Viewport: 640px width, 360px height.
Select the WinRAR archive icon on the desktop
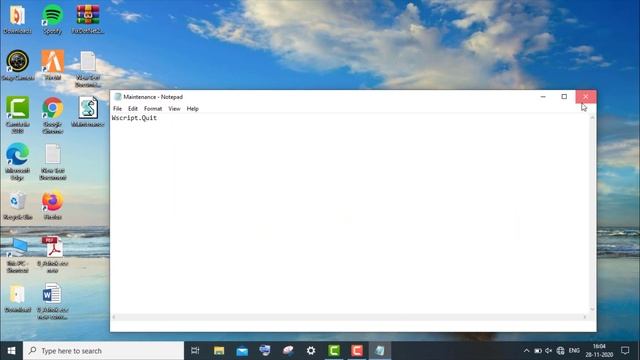click(x=87, y=19)
